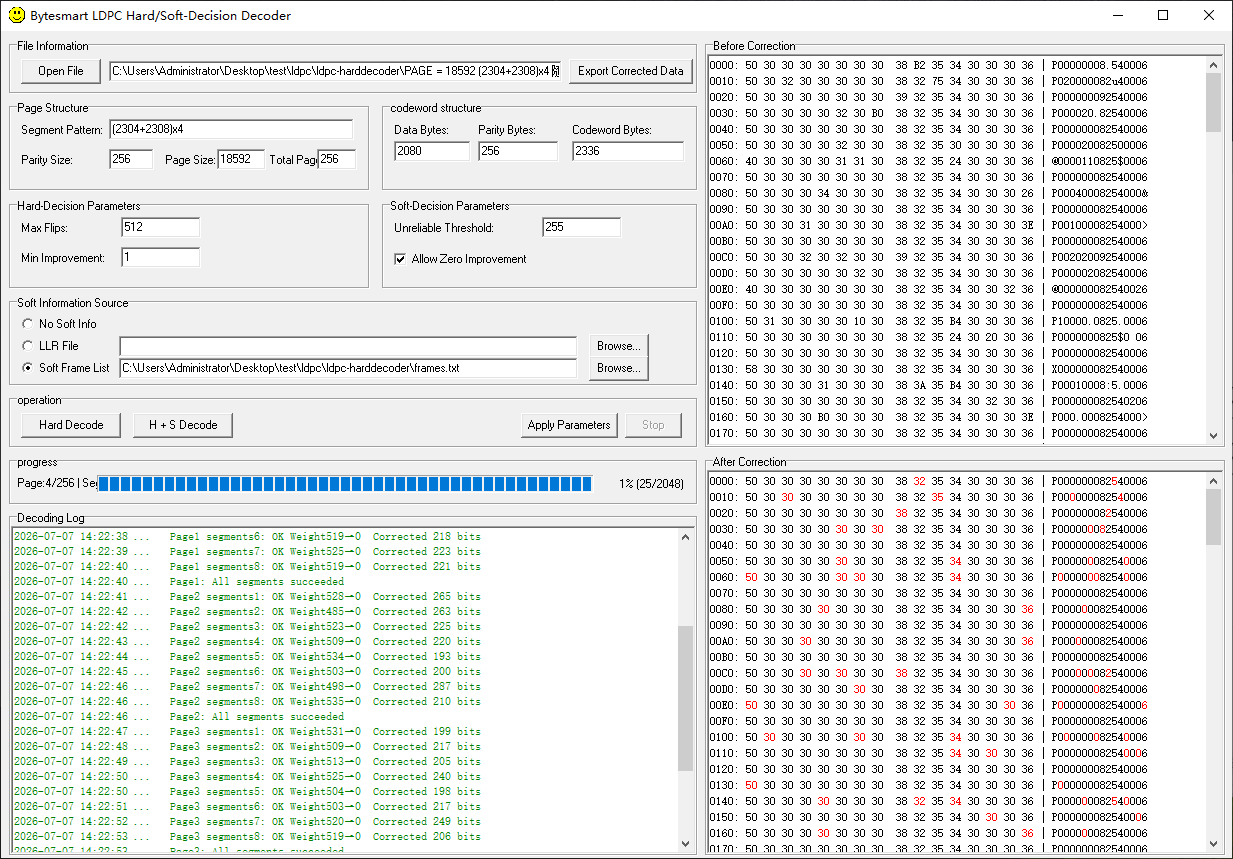Viewport: 1233px width, 859px height.
Task: Click the smiley app icon in title bar
Action: pos(16,15)
